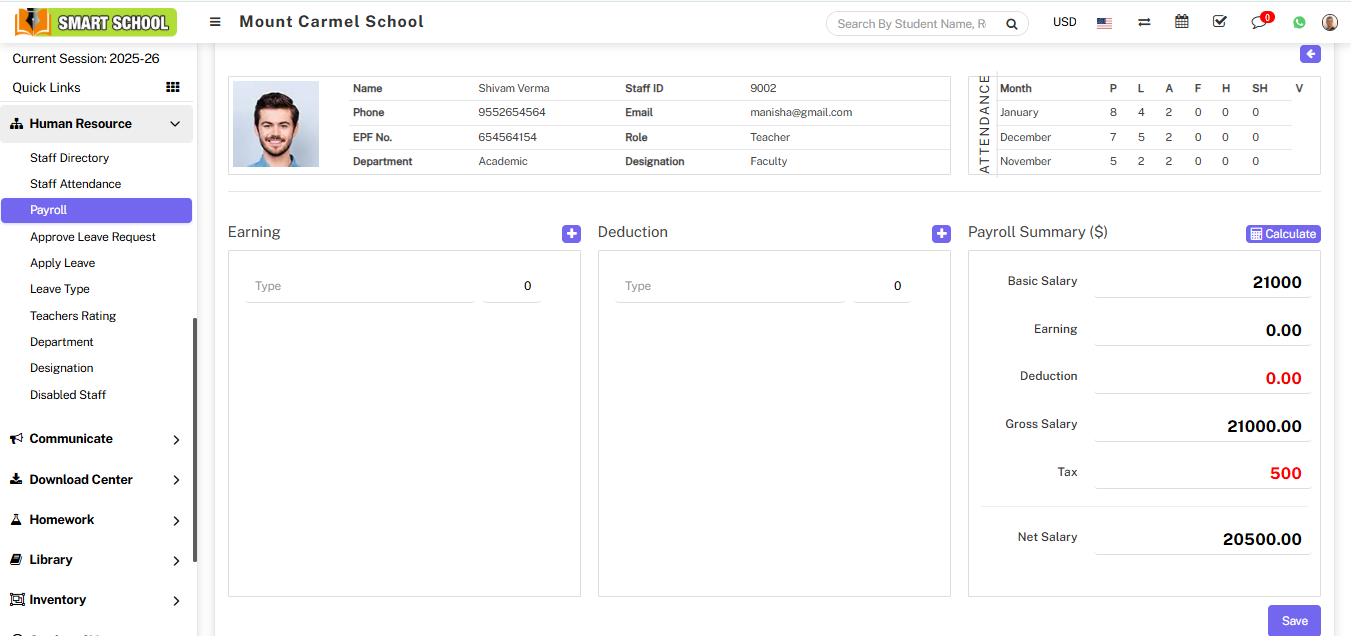
Task: Click the Quick Links grid icon
Action: (x=172, y=87)
